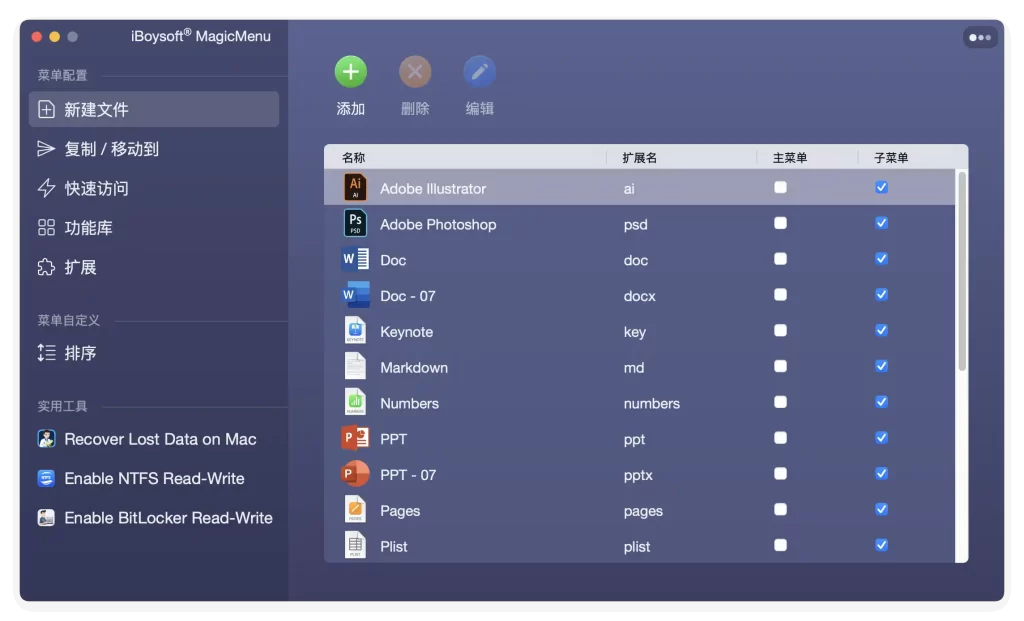Open Enable BitLocker Read-Write link
The width and height of the screenshot is (1024, 621).
(x=168, y=518)
